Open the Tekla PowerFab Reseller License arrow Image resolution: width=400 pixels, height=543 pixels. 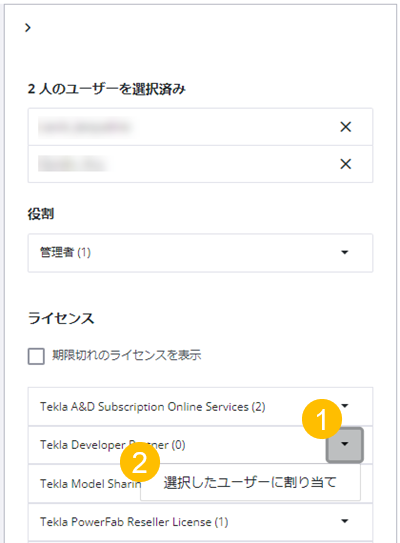coord(345,521)
